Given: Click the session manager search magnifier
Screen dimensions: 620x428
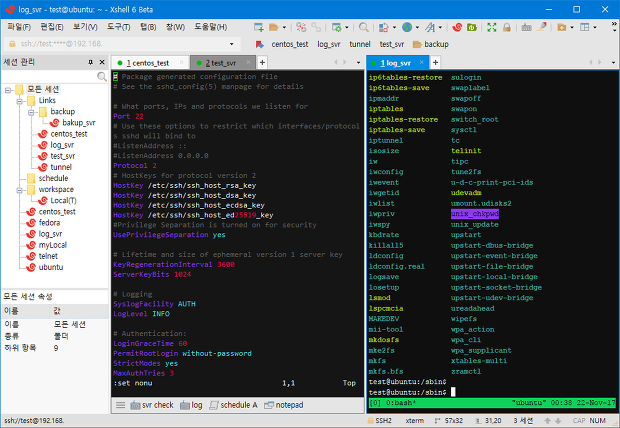Looking at the screenshot, I should coord(102,76).
